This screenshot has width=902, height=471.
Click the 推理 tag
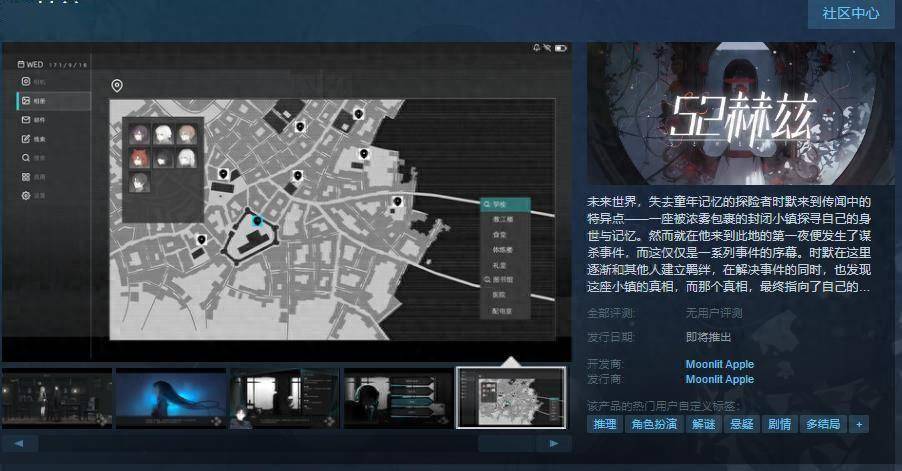click(x=605, y=424)
